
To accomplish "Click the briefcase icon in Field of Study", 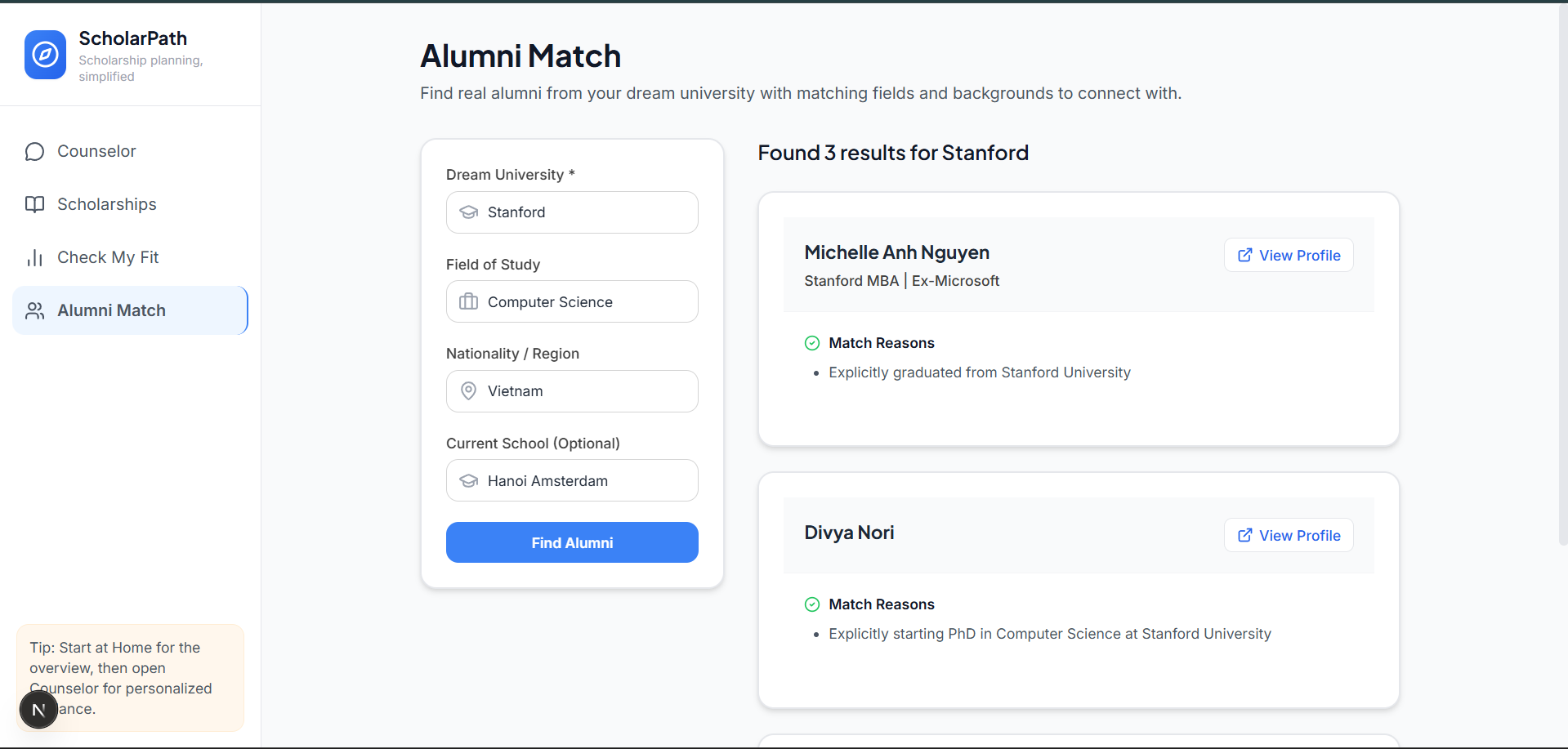I will 468,302.
